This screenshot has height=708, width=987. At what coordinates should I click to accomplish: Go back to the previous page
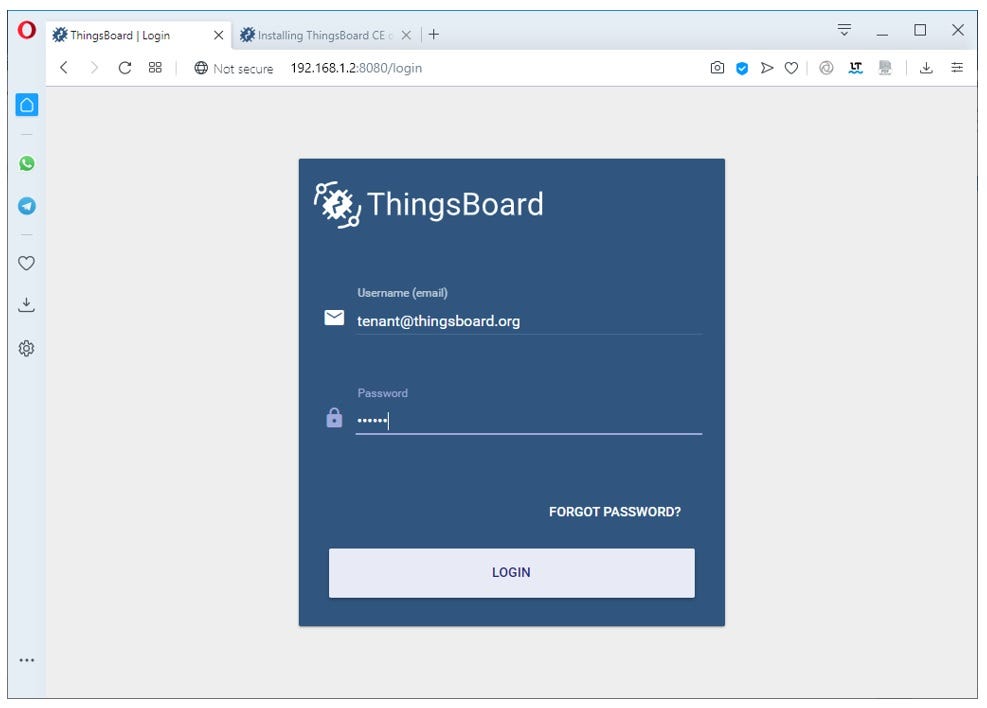[x=64, y=67]
